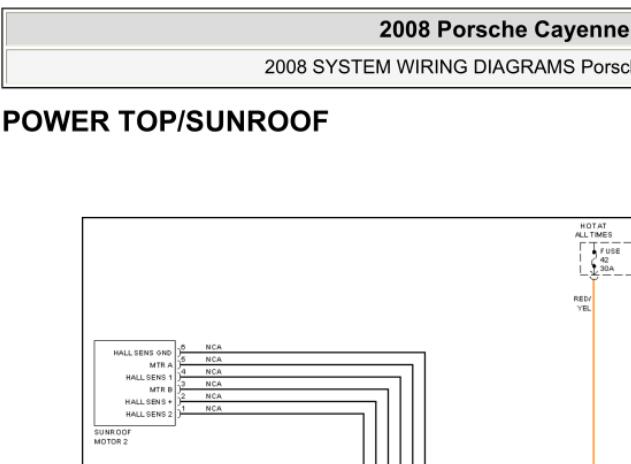Click pin number 6 beside HALL SENS GND

tap(183, 347)
